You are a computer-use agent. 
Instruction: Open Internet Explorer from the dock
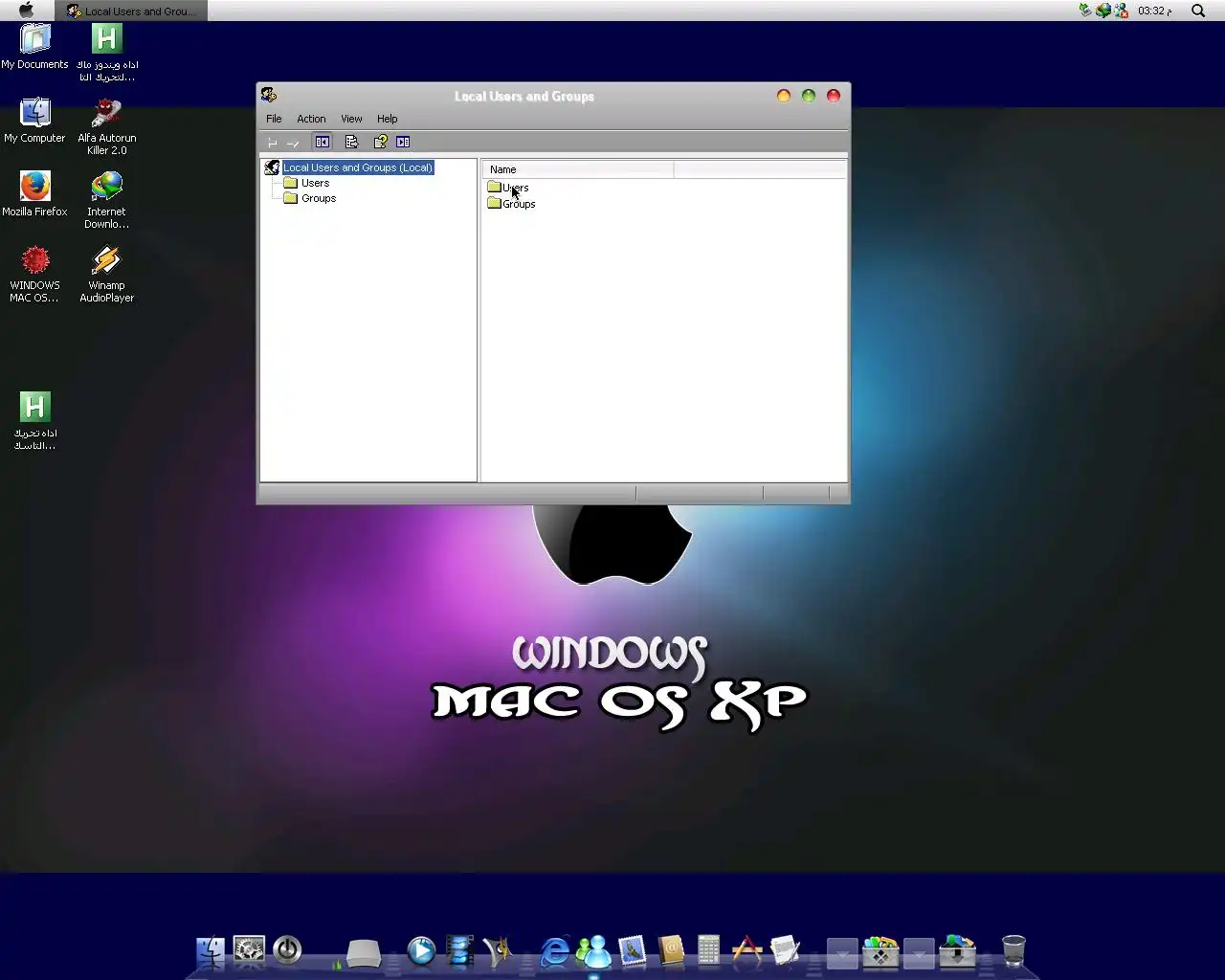pyautogui.click(x=555, y=950)
